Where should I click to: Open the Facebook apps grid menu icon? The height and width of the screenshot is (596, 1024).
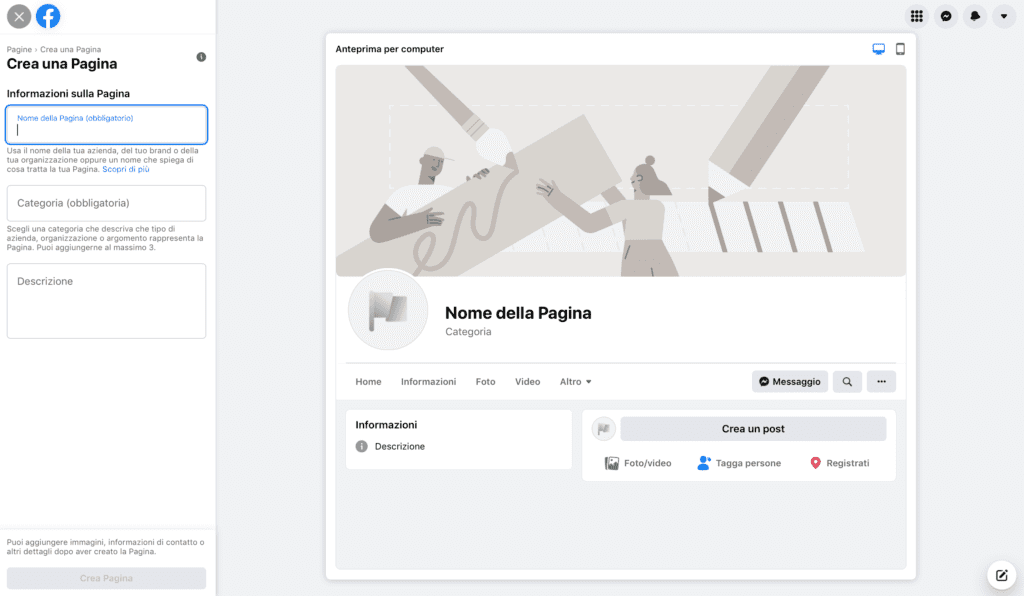coord(916,16)
